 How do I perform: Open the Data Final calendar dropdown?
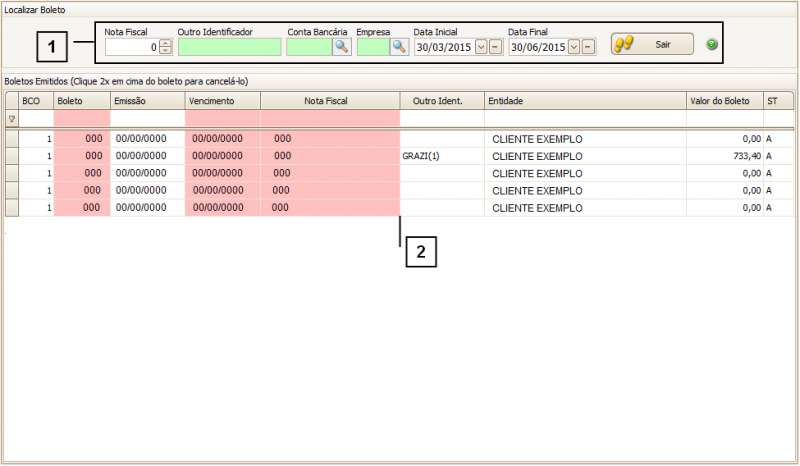coord(574,47)
